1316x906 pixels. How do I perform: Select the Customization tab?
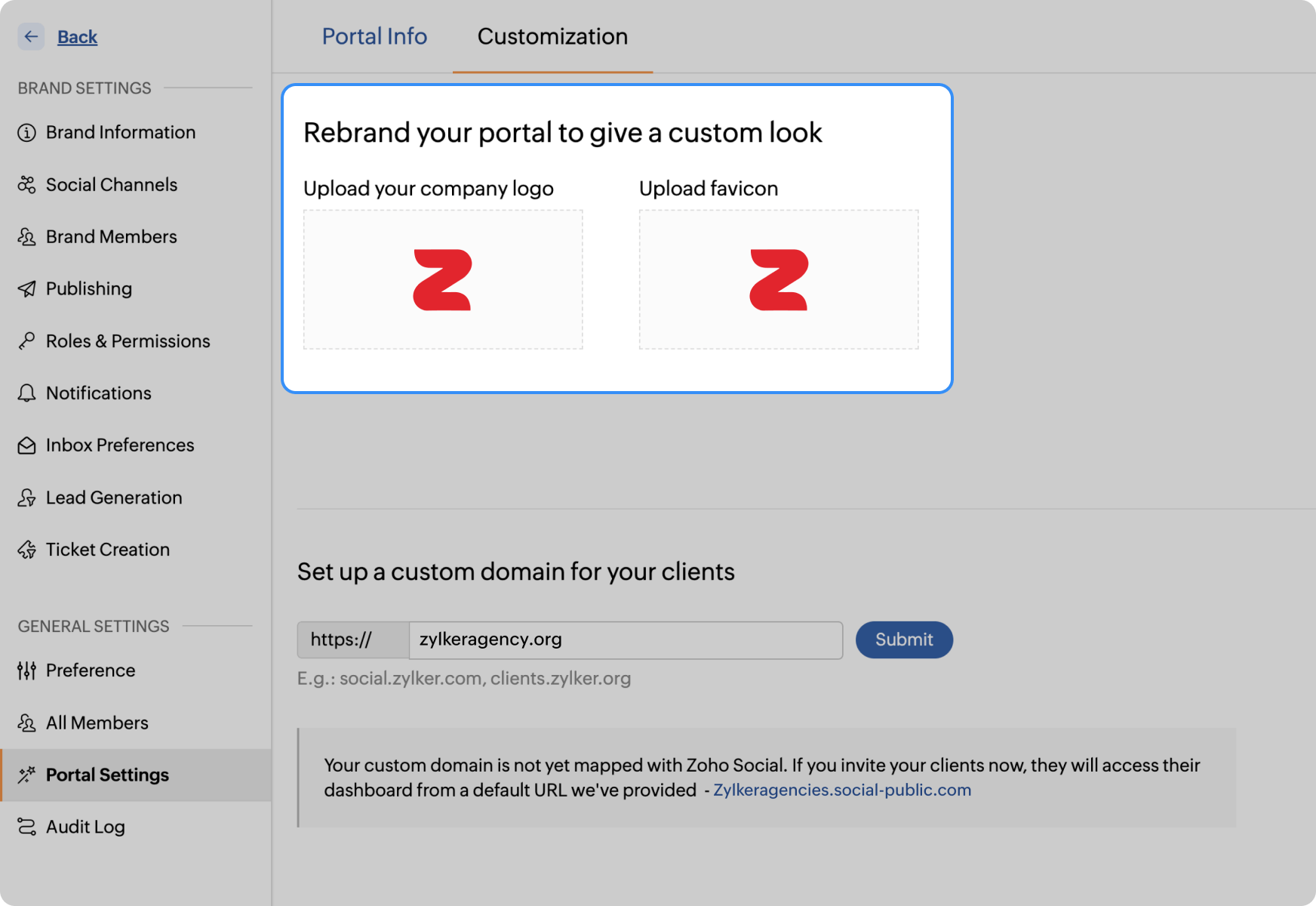click(552, 36)
